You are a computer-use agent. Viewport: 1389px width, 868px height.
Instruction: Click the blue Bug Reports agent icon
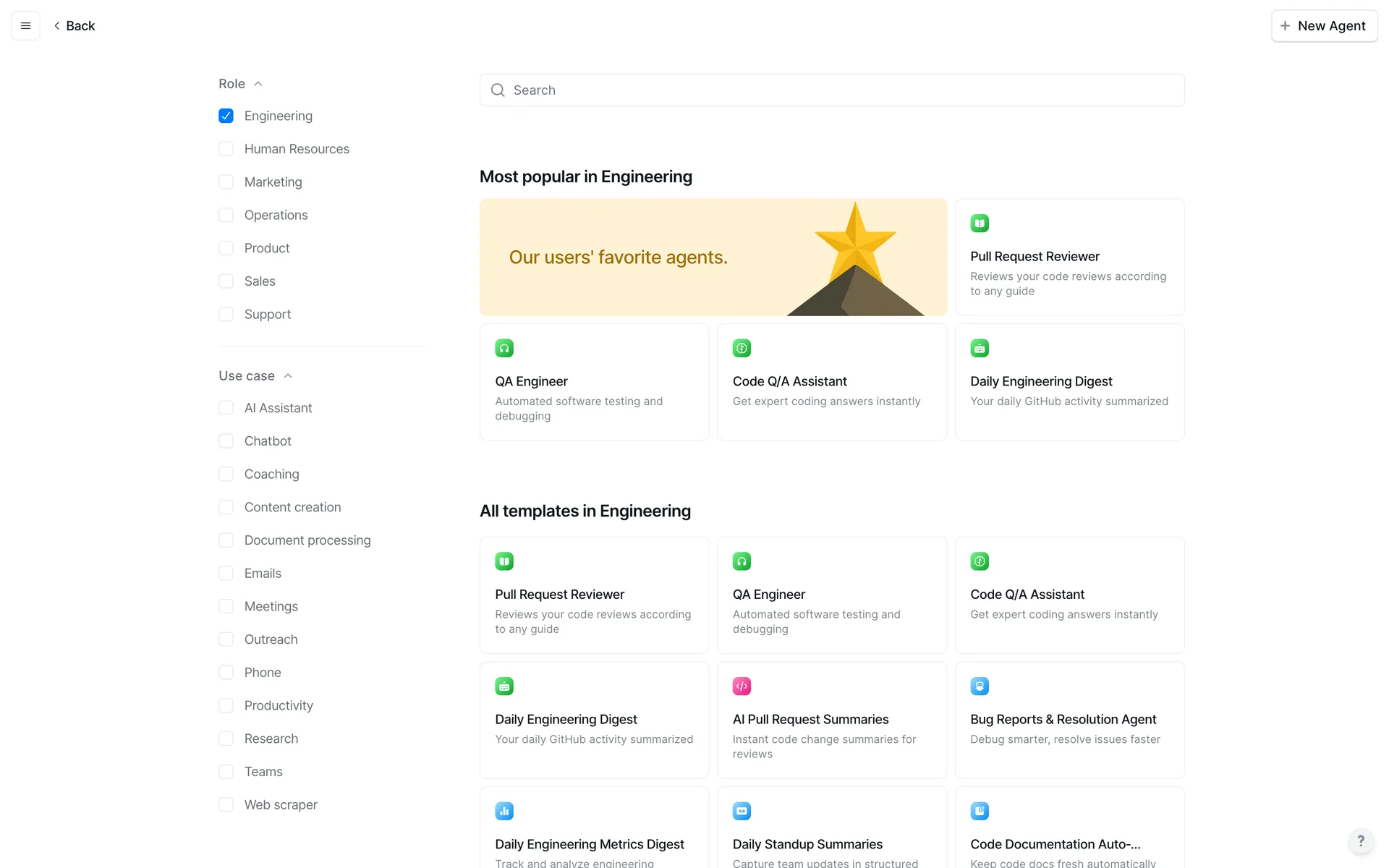980,686
